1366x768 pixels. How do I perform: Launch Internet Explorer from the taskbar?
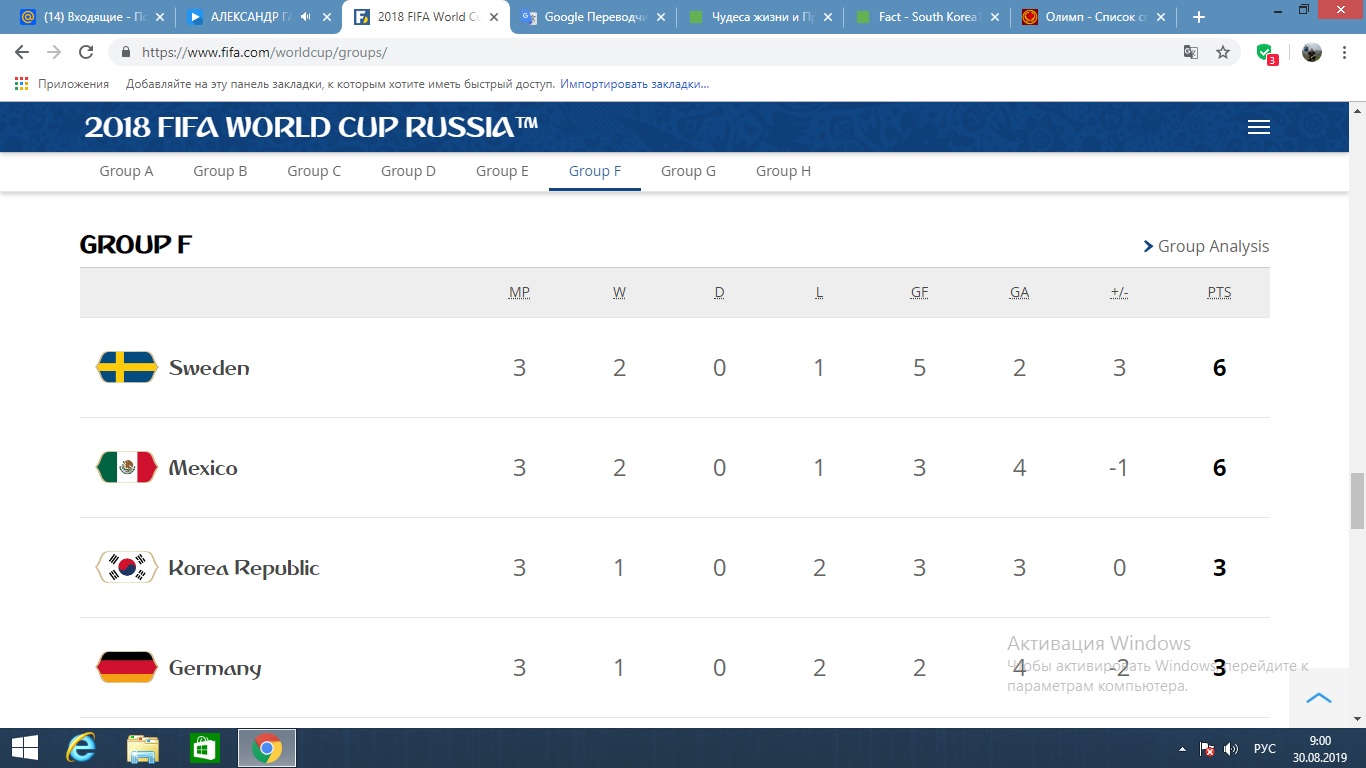click(80, 748)
